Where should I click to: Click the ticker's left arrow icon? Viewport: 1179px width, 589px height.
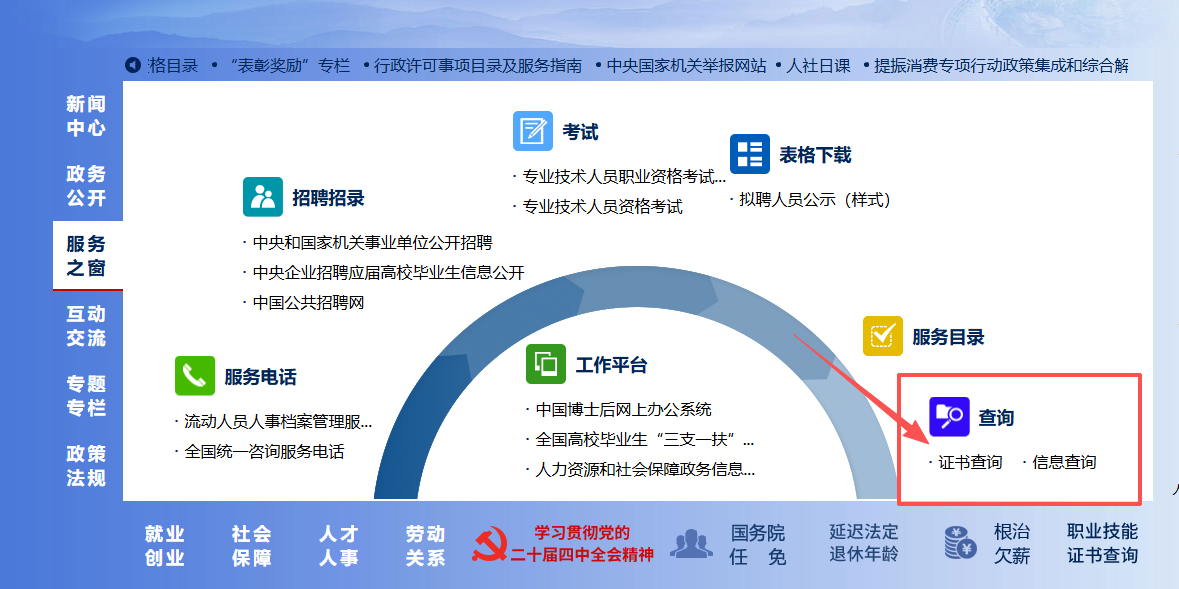[x=132, y=65]
